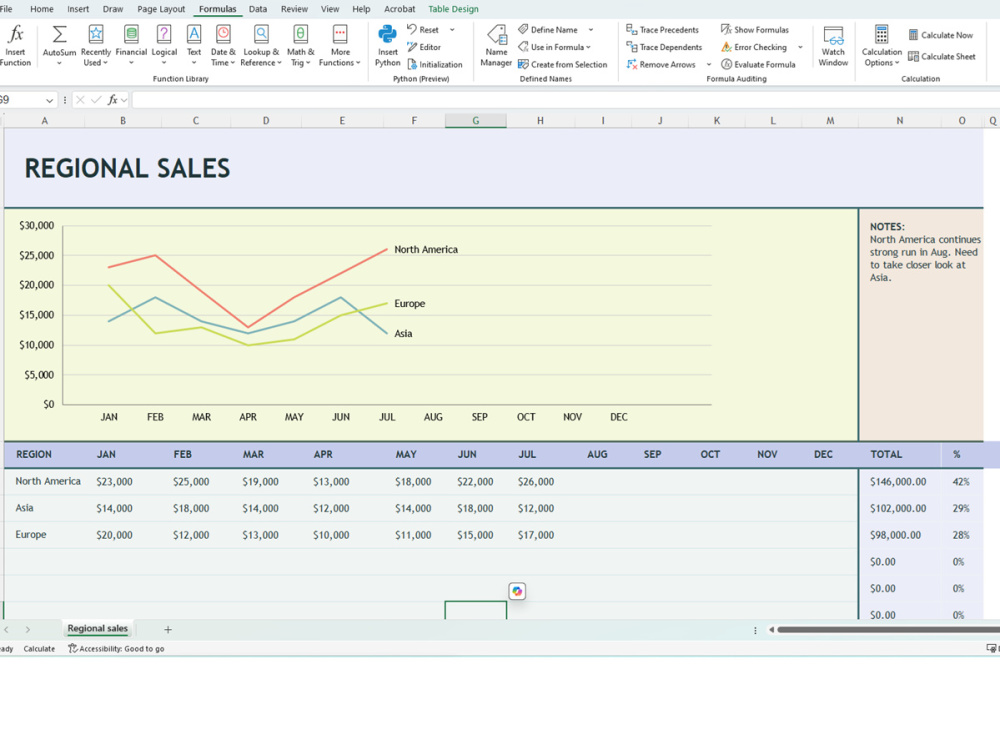1000x750 pixels.
Task: Open the Watch Window
Action: (833, 45)
